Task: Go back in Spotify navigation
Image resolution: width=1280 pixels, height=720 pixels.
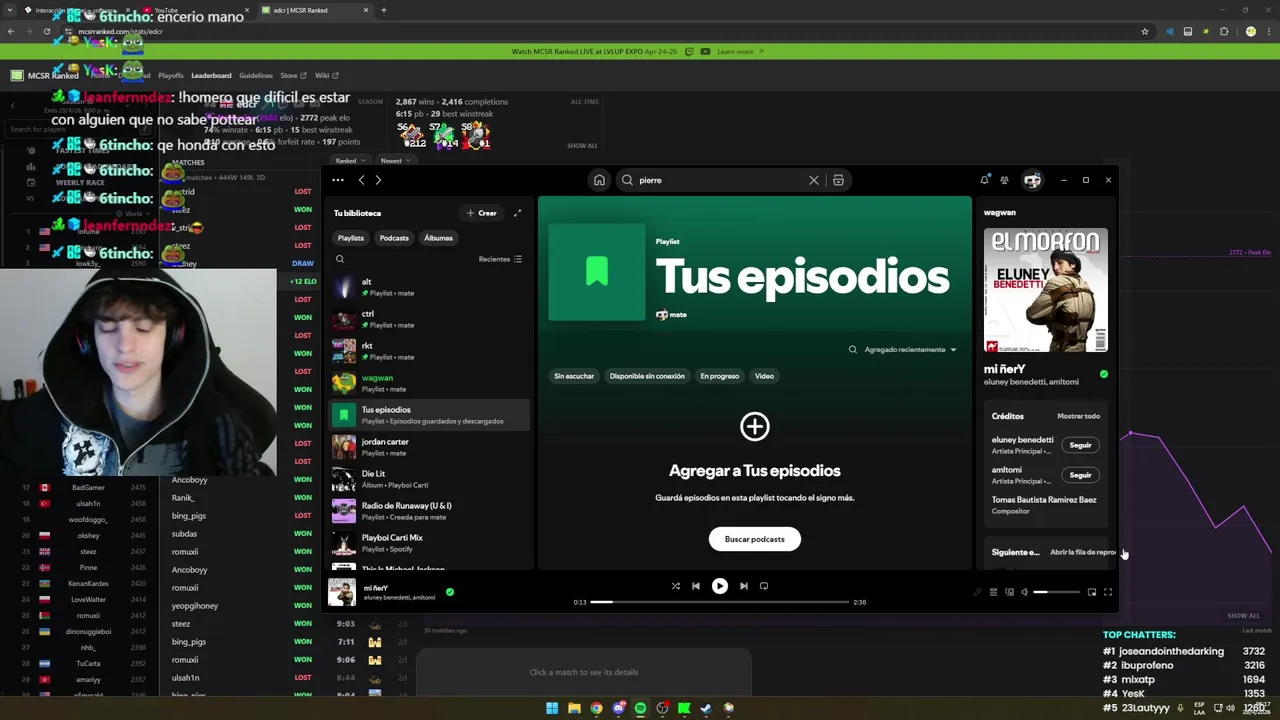Action: 361,180
